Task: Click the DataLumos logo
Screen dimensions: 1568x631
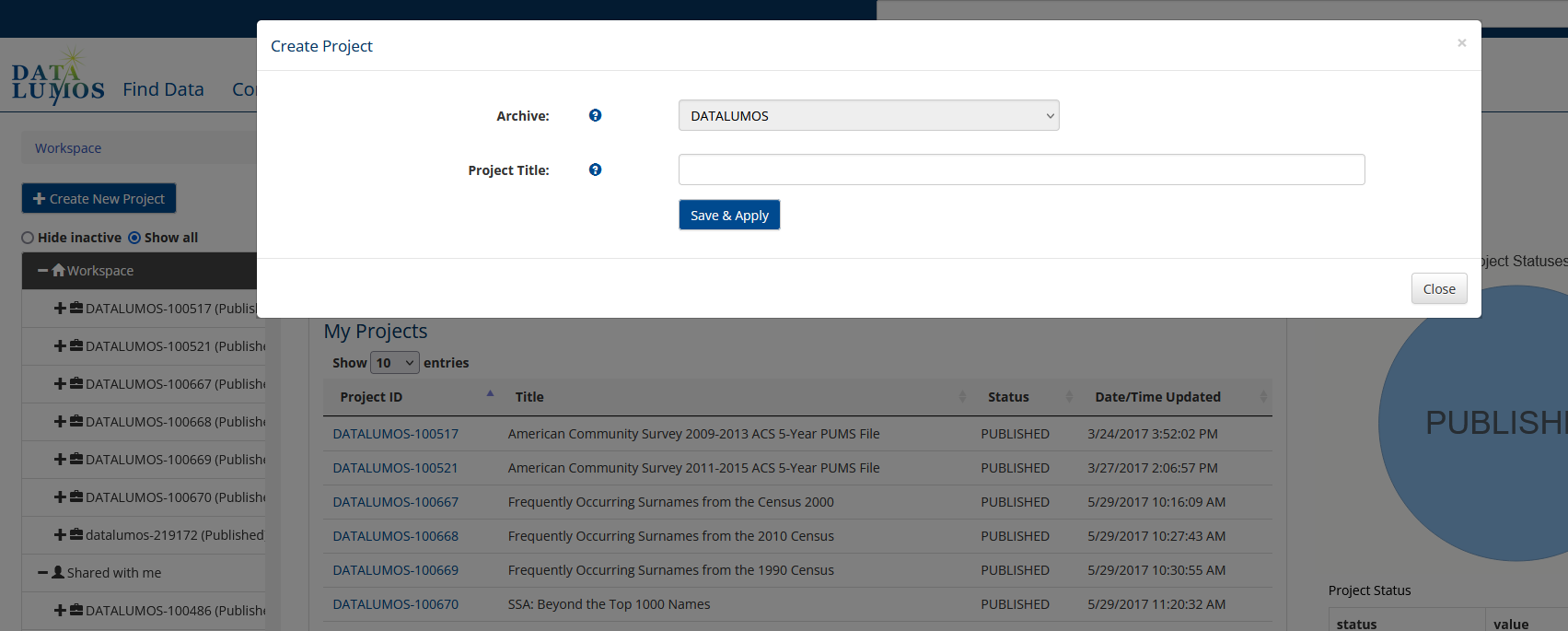Action: (x=57, y=80)
